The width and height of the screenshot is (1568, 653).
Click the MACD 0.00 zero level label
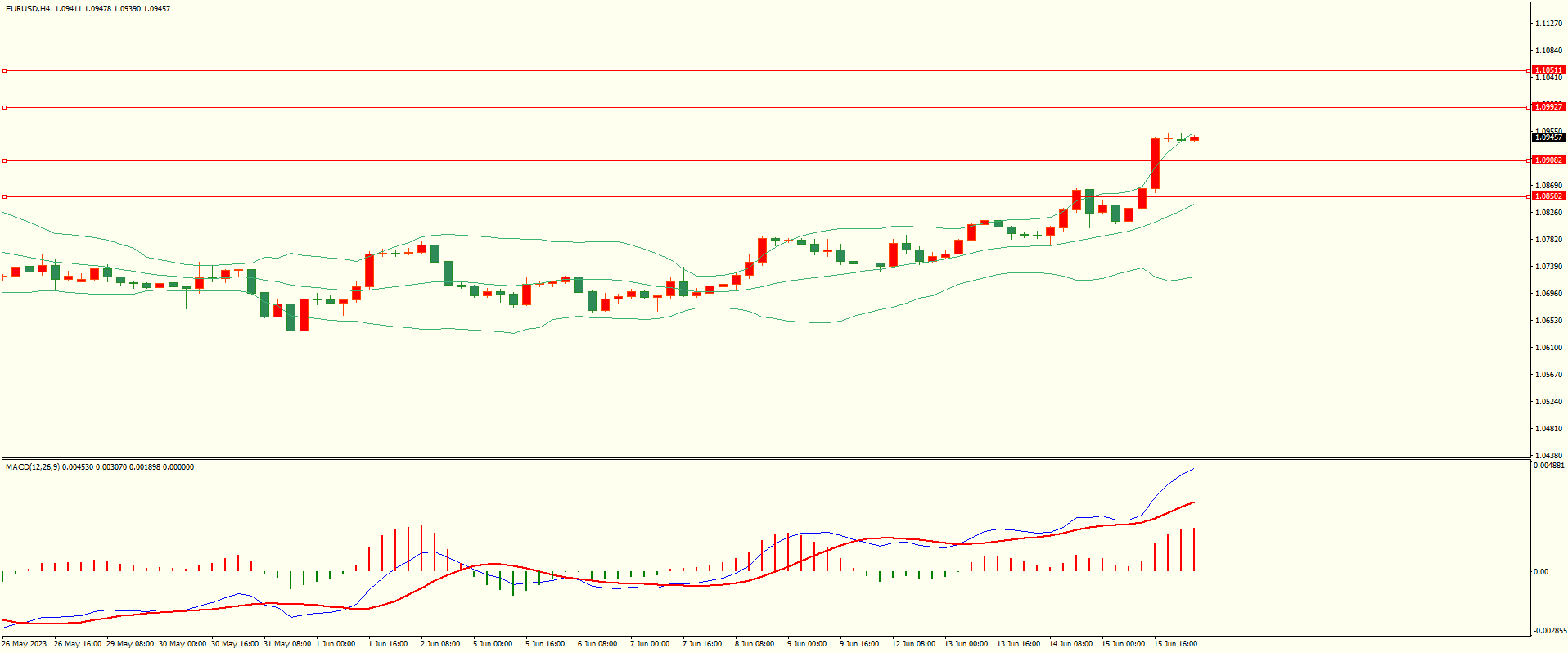point(1540,572)
